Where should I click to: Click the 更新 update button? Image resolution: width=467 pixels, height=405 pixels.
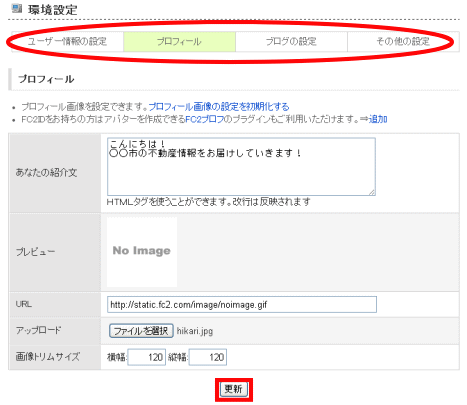point(234,389)
